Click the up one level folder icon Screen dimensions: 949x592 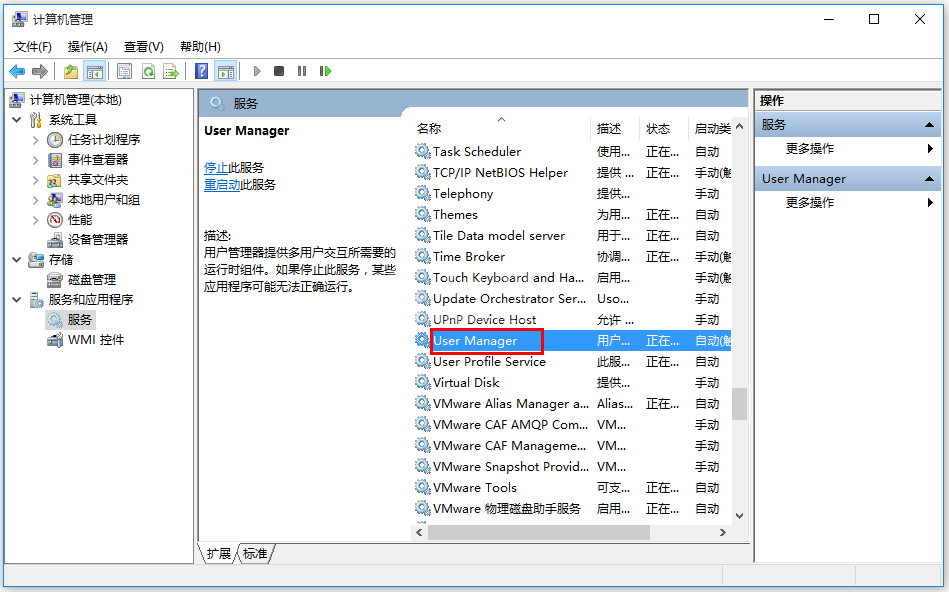[71, 71]
